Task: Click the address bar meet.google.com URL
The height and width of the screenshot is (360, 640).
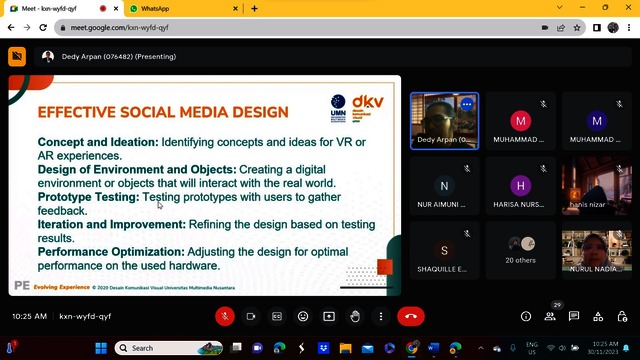Action: (x=119, y=28)
